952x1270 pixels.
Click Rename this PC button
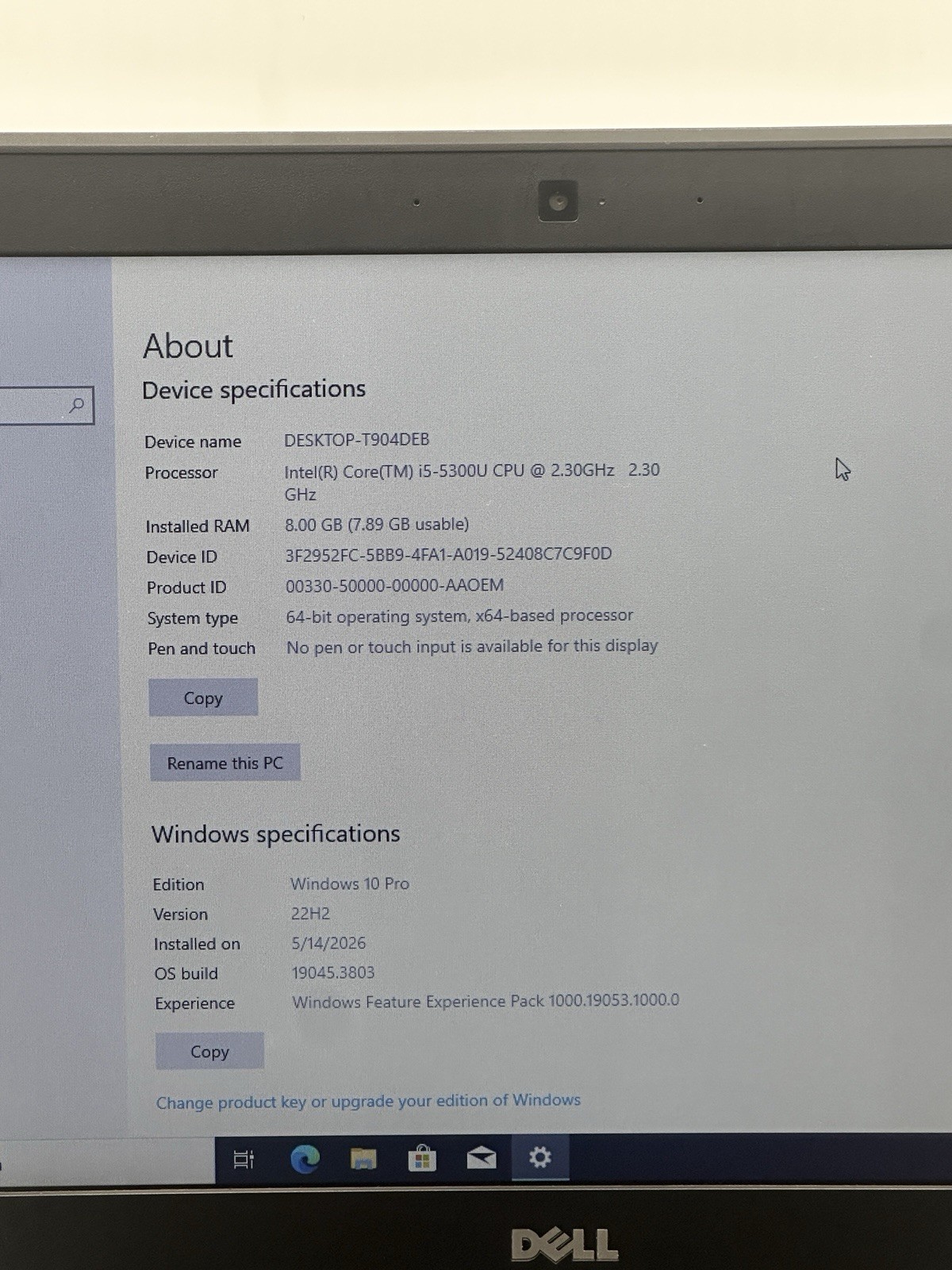pyautogui.click(x=225, y=763)
